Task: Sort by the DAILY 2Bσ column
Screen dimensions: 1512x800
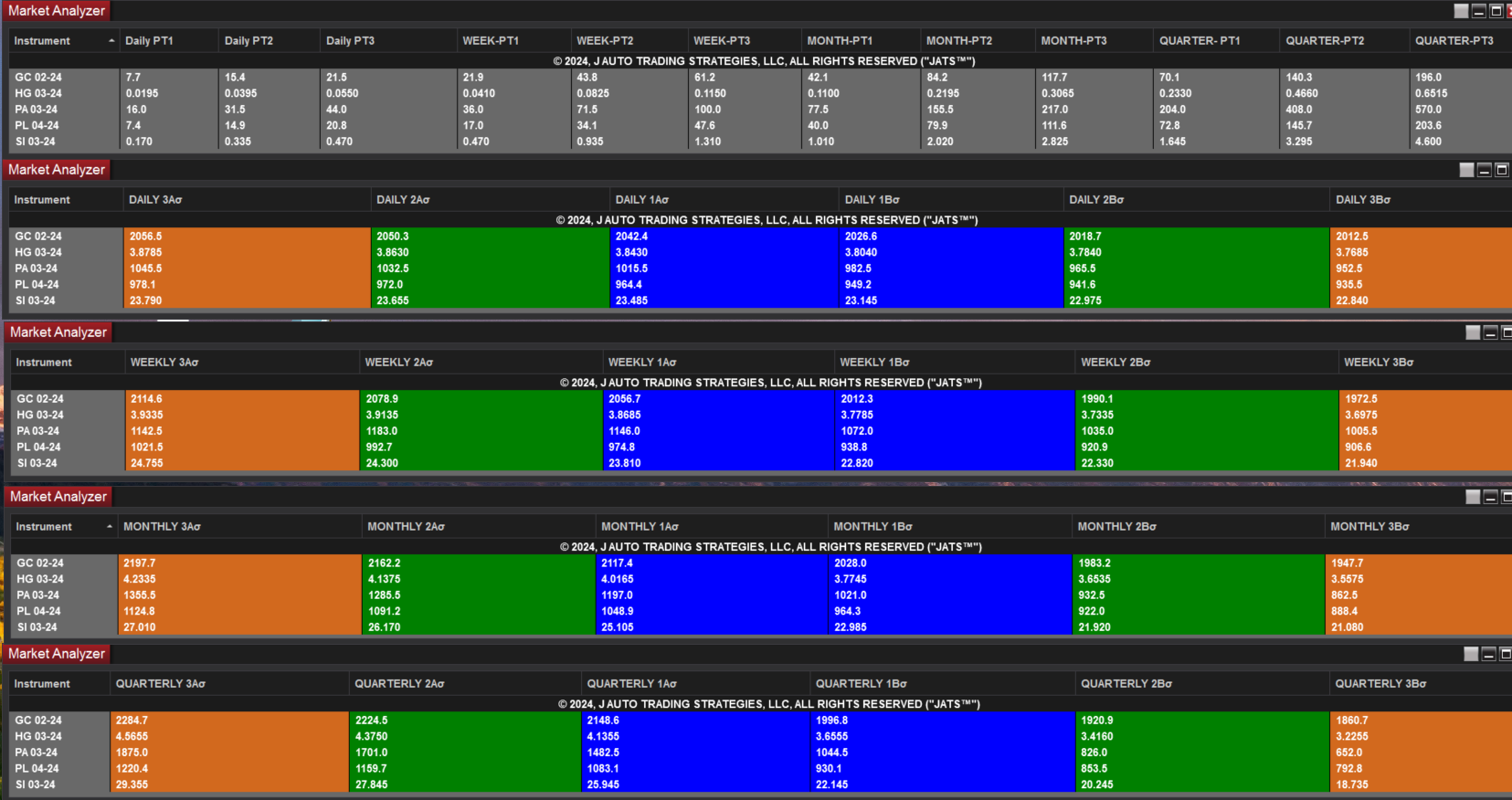Action: pyautogui.click(x=1197, y=200)
